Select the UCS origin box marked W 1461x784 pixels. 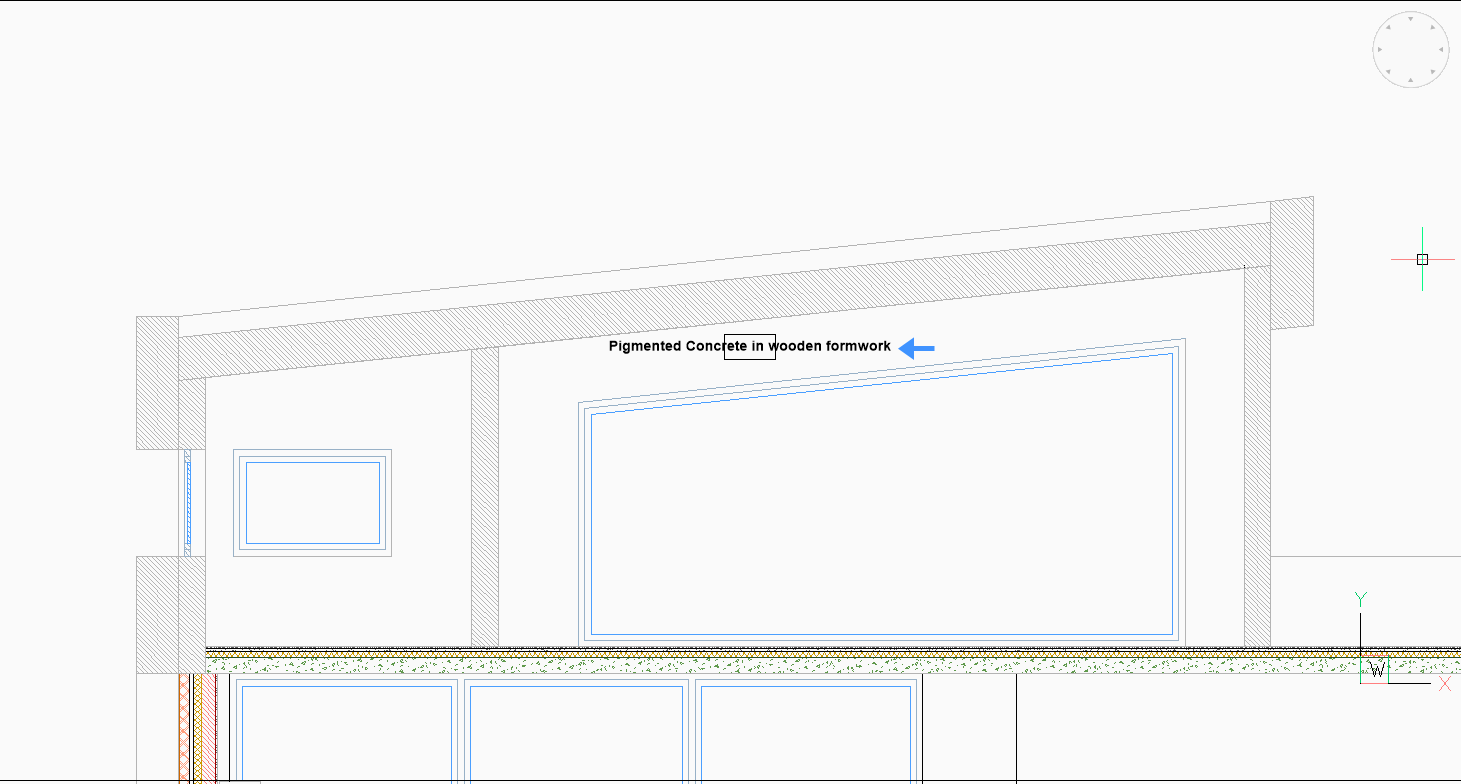pyautogui.click(x=1376, y=670)
